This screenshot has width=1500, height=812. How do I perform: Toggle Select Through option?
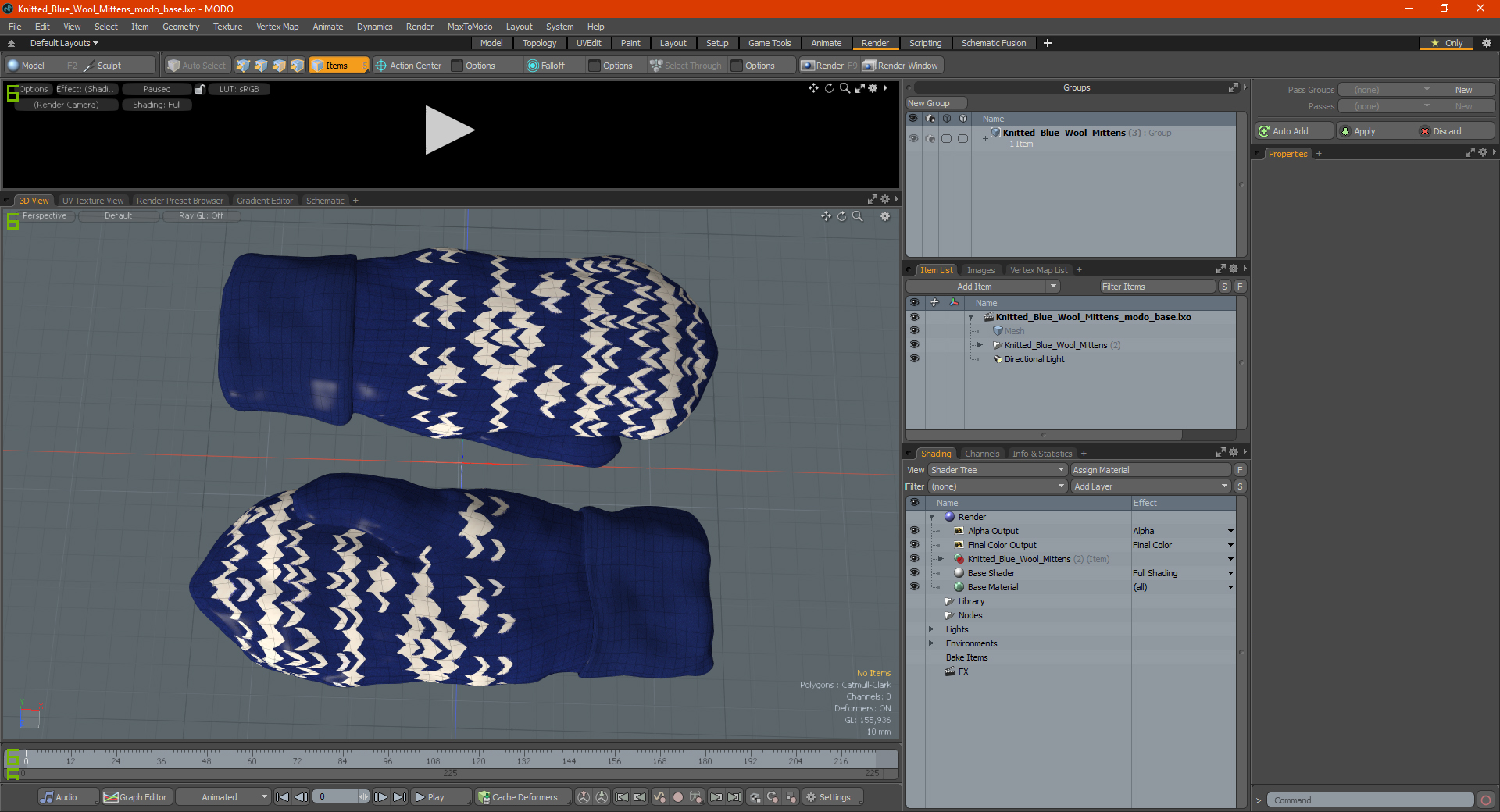pos(686,66)
